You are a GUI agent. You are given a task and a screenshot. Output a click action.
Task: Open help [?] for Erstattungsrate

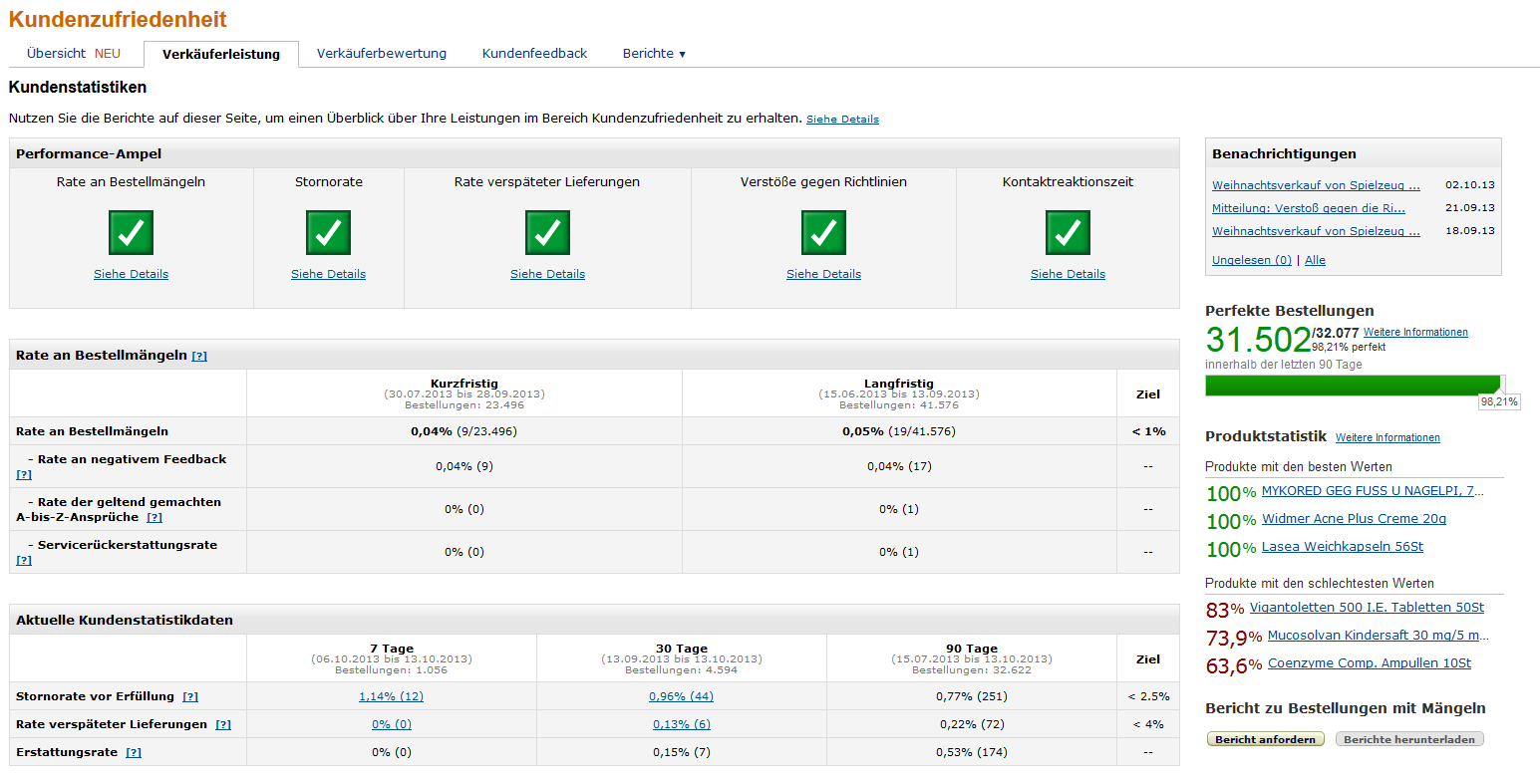pyautogui.click(x=134, y=753)
